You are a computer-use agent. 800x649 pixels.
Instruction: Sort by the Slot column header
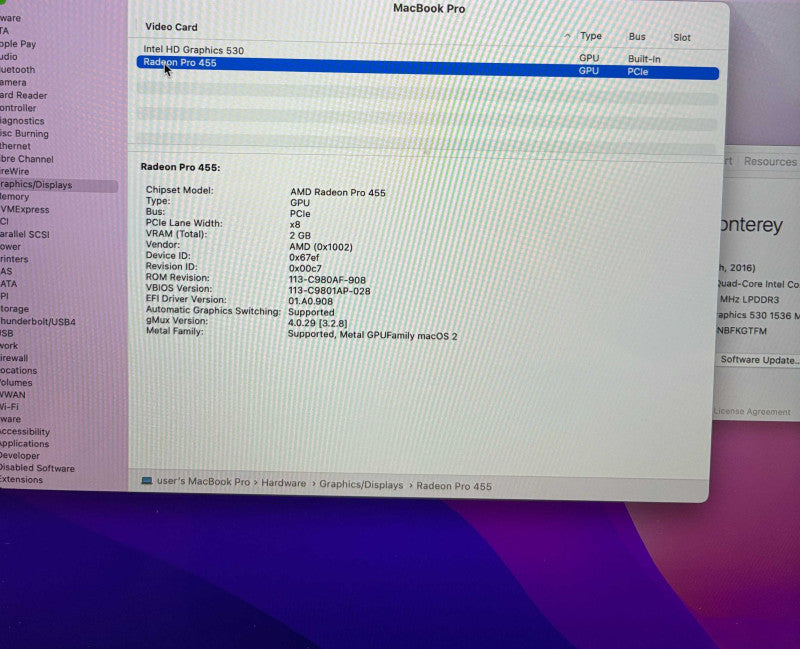682,37
